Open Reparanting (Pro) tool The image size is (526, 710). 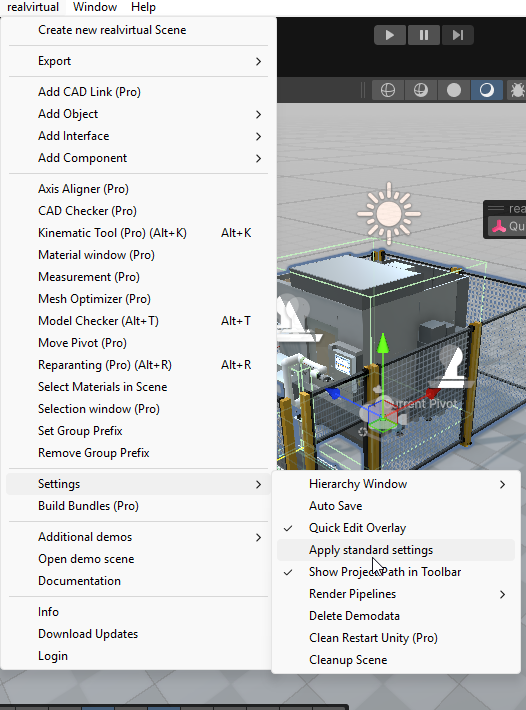tap(138, 365)
